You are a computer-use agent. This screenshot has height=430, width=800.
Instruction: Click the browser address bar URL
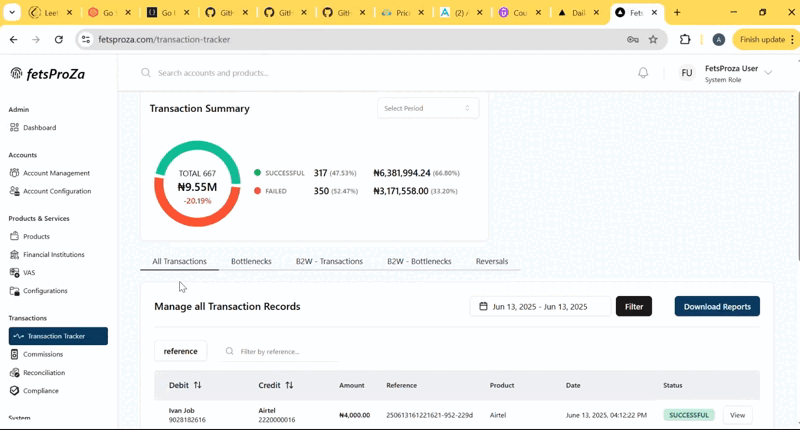[x=164, y=39]
